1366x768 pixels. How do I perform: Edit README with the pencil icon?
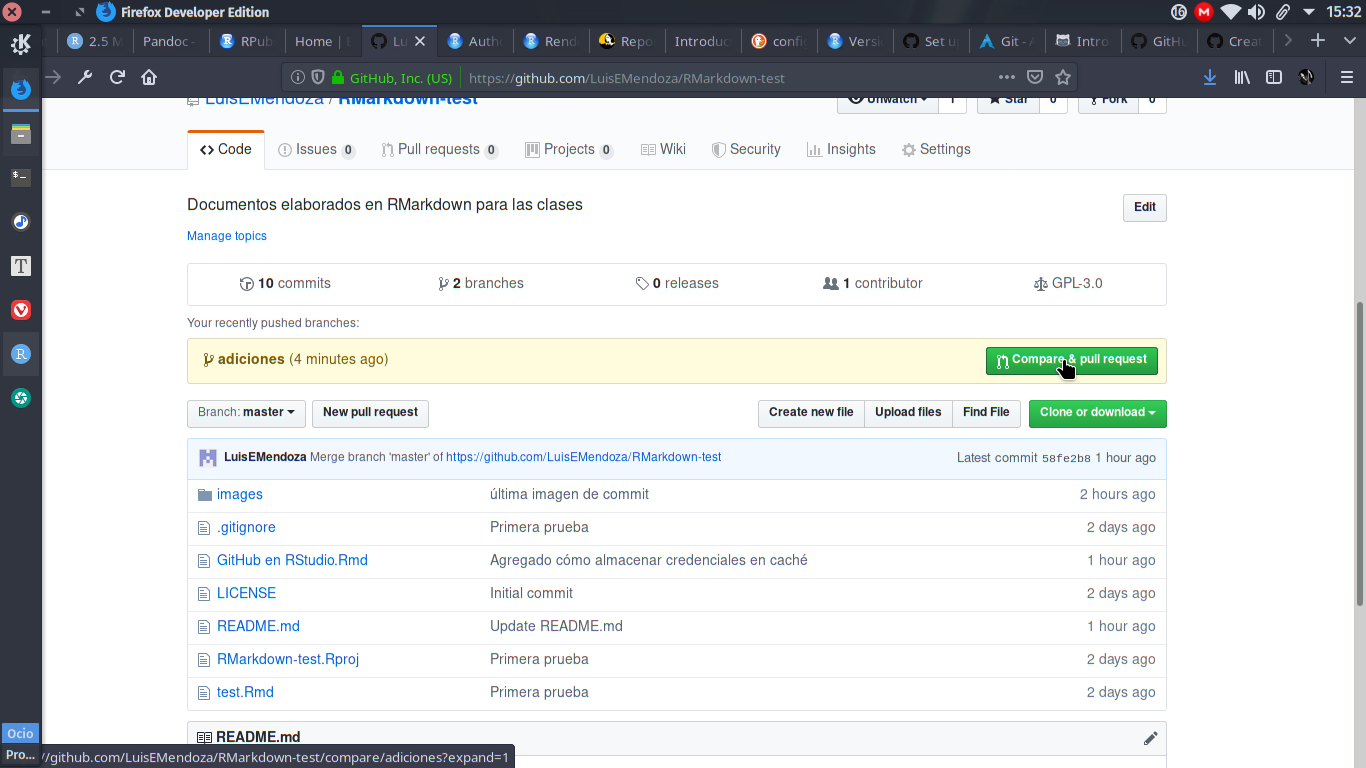1150,738
